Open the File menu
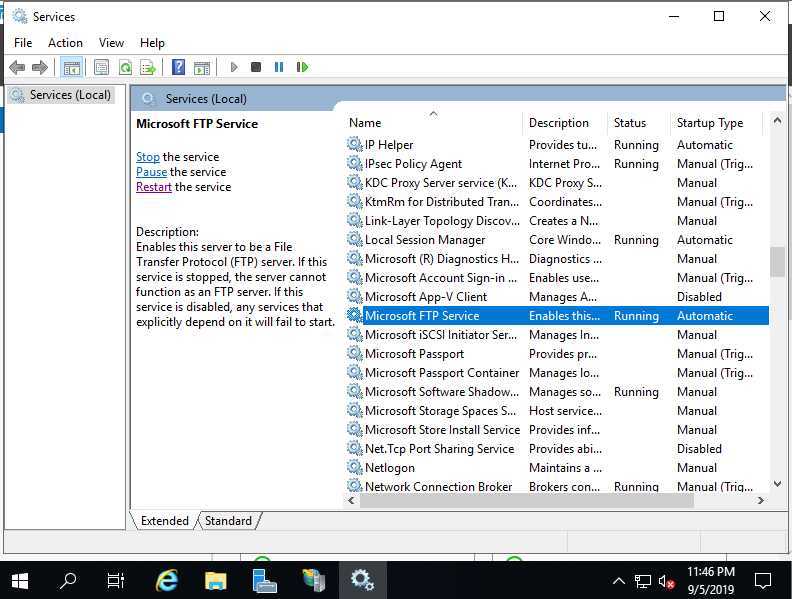This screenshot has width=792, height=599. point(23,43)
